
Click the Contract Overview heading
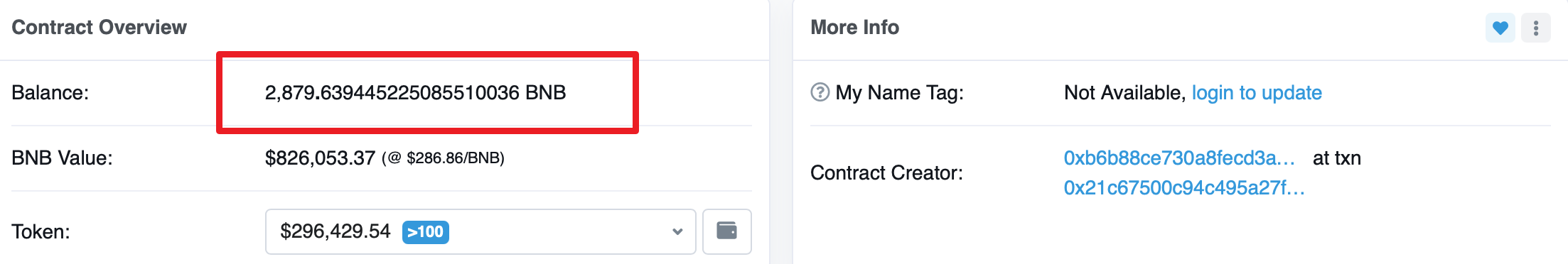(100, 27)
